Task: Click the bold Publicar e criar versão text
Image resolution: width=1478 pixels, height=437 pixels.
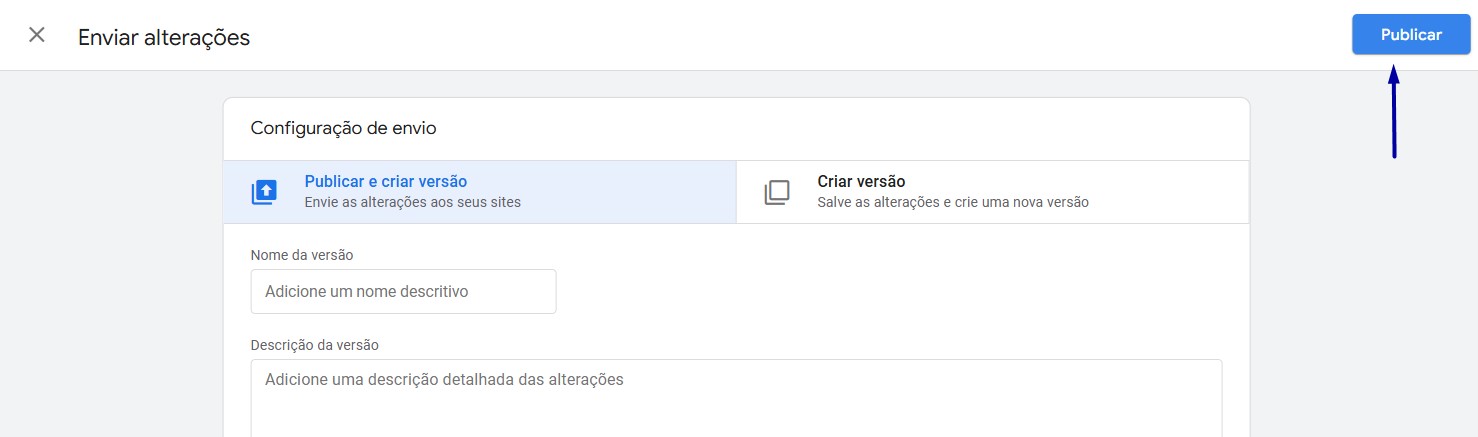Action: point(386,181)
